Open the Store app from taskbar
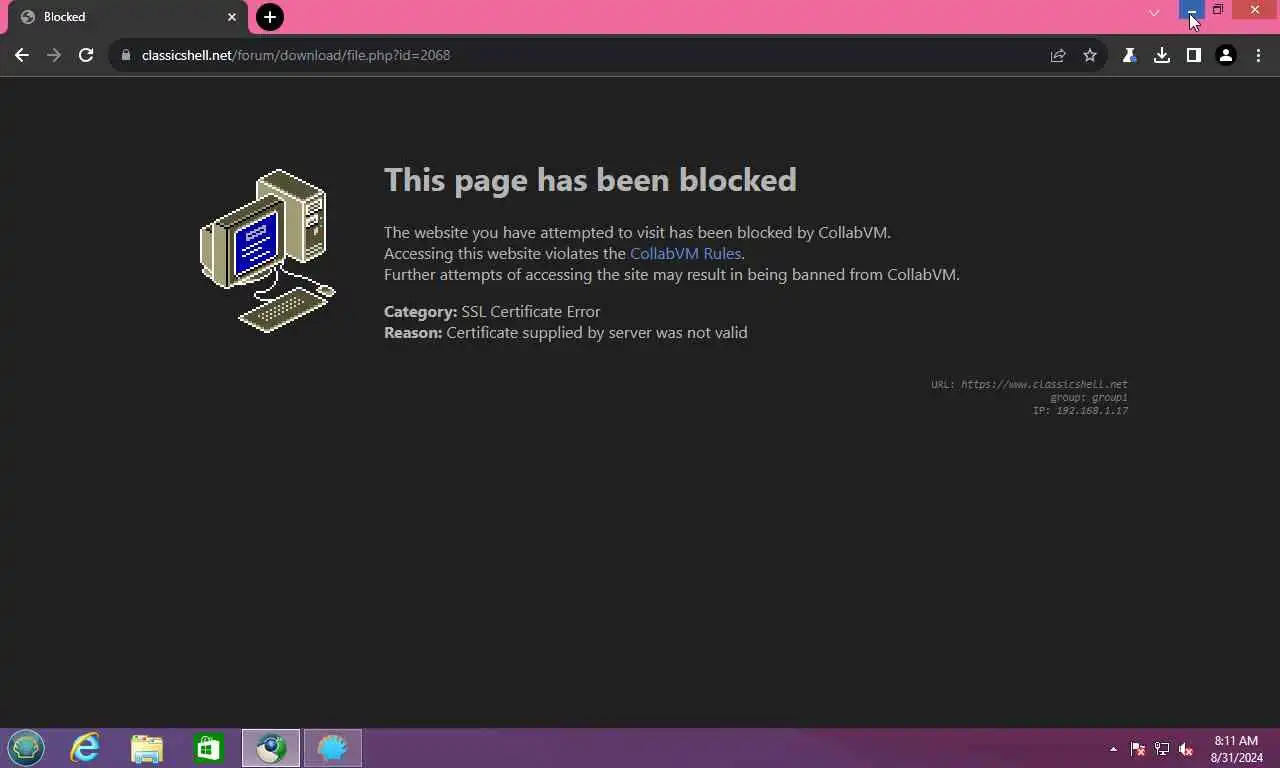This screenshot has width=1280, height=768. [x=209, y=748]
